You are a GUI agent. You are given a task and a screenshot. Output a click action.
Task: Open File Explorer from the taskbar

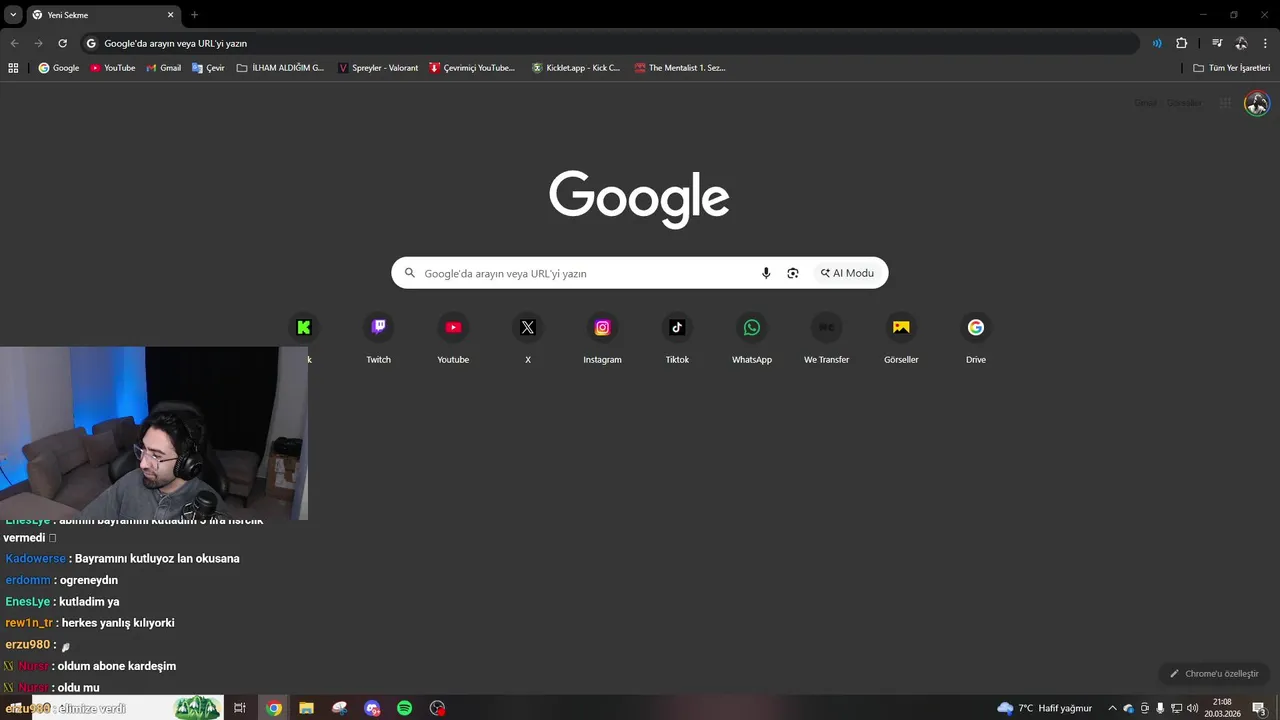tap(306, 708)
